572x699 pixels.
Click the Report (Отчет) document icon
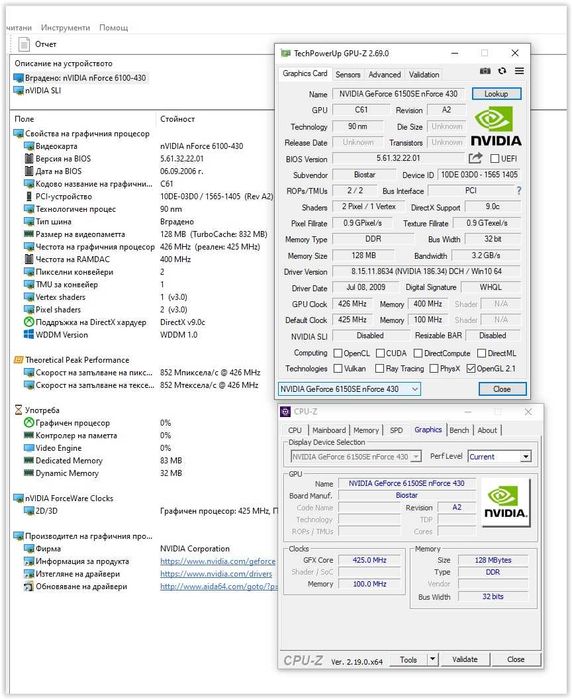pyautogui.click(x=24, y=44)
